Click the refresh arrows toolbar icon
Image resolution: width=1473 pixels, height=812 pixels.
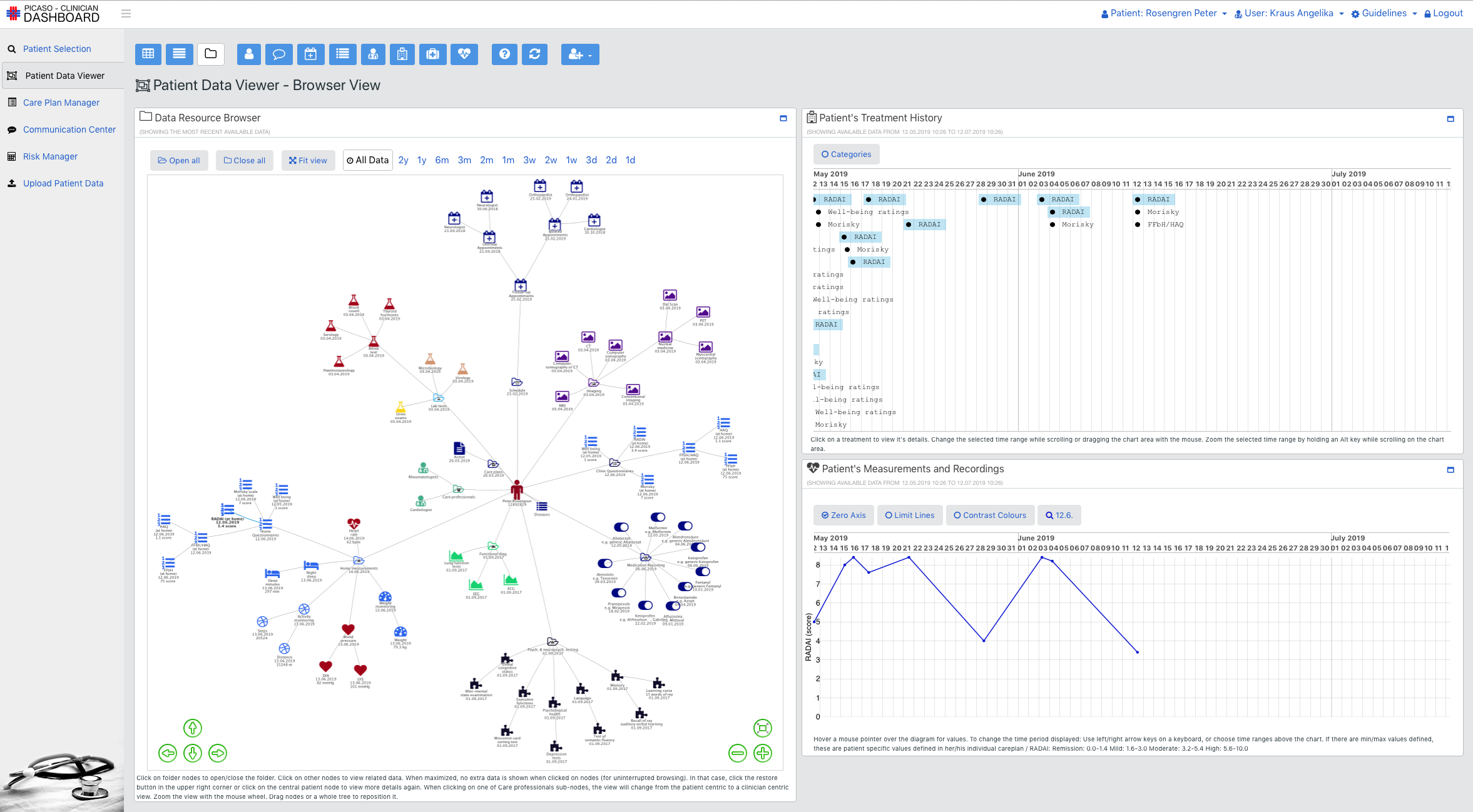(x=534, y=54)
